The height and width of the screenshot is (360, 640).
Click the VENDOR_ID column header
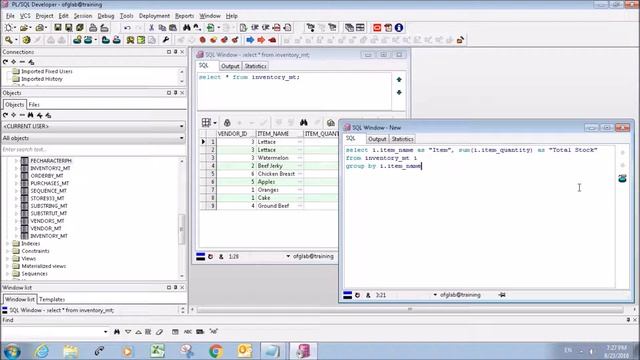tap(236, 134)
